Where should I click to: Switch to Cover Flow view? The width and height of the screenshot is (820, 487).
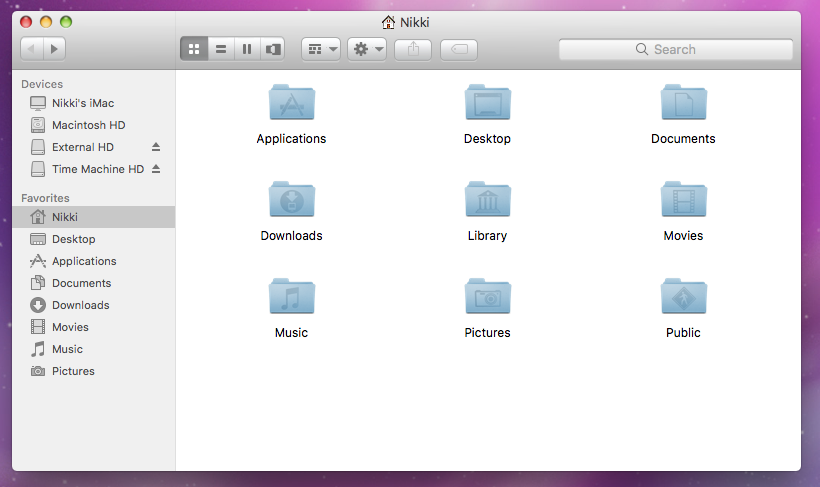click(272, 49)
